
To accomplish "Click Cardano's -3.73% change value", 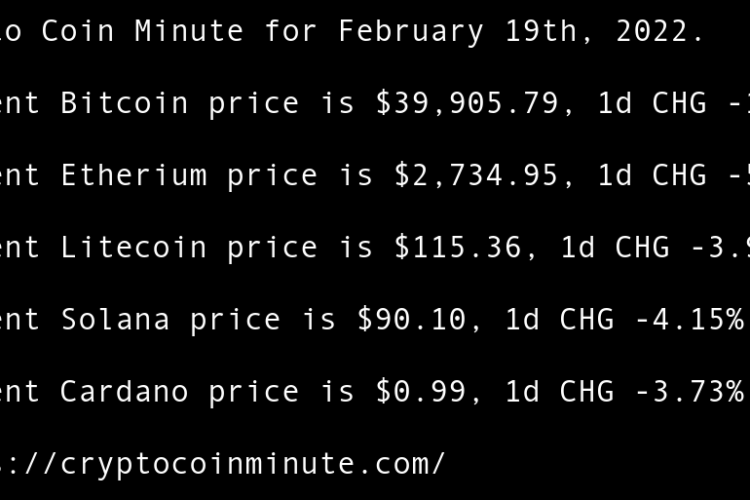I will point(690,391).
